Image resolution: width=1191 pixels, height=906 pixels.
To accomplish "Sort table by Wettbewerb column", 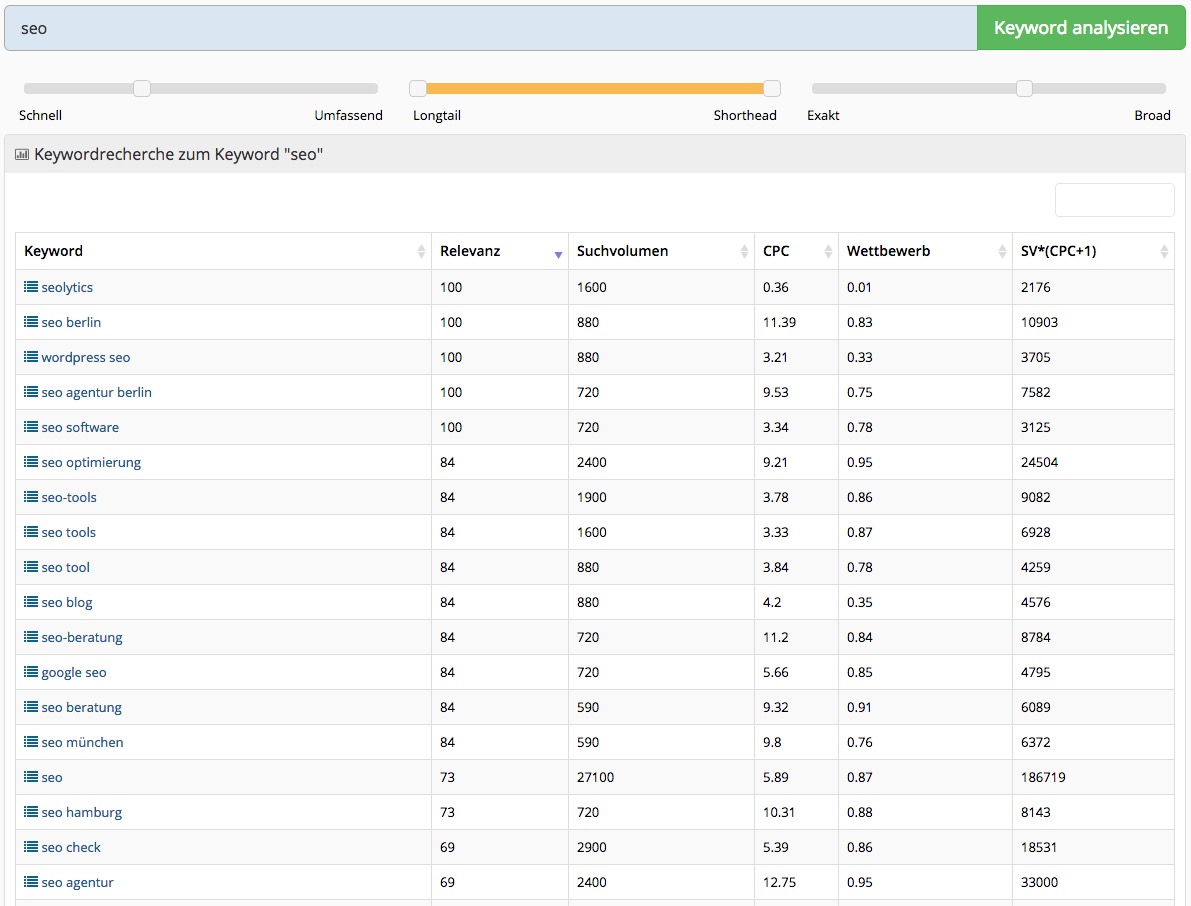I will point(925,251).
